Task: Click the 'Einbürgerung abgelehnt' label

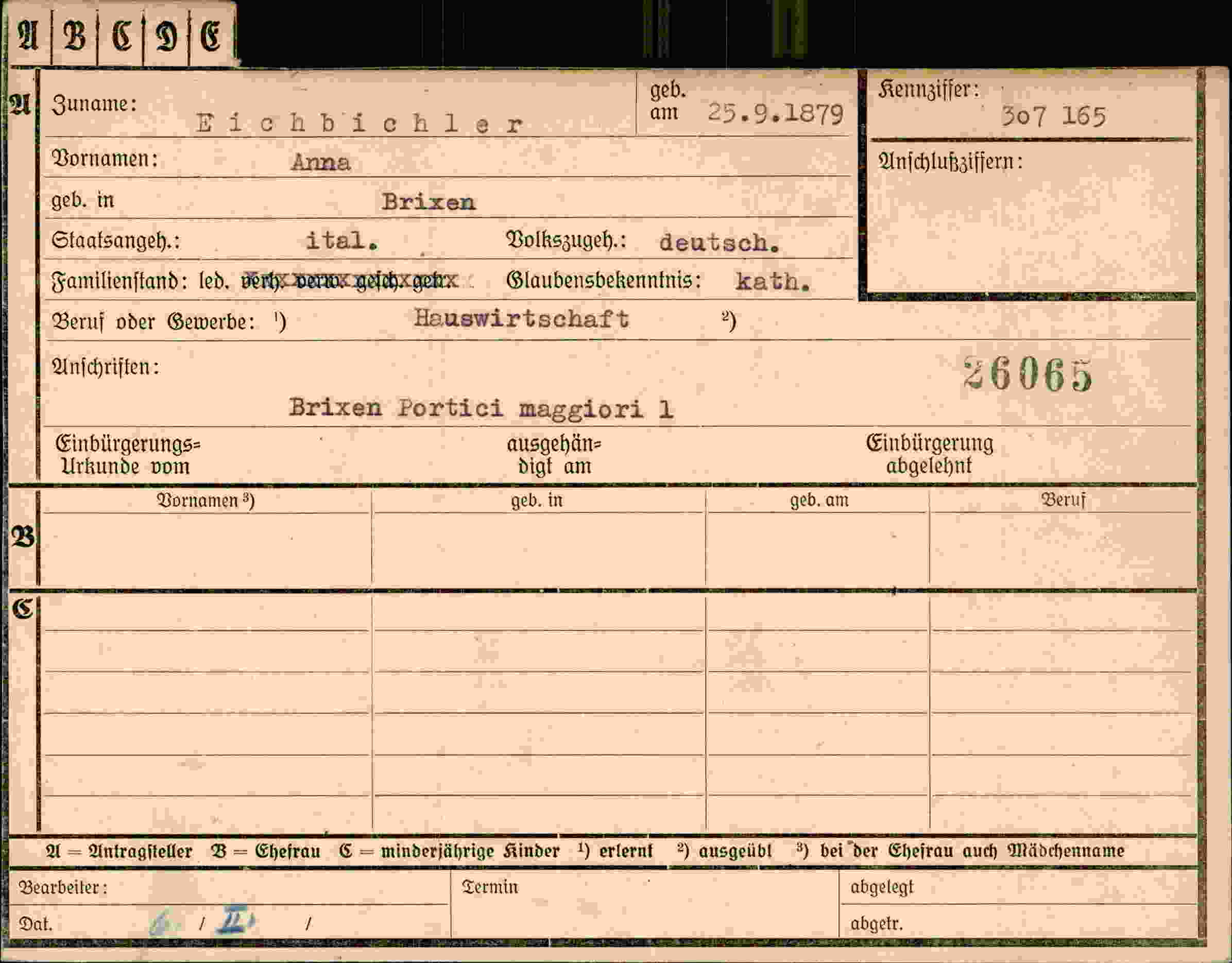Action: click(930, 454)
